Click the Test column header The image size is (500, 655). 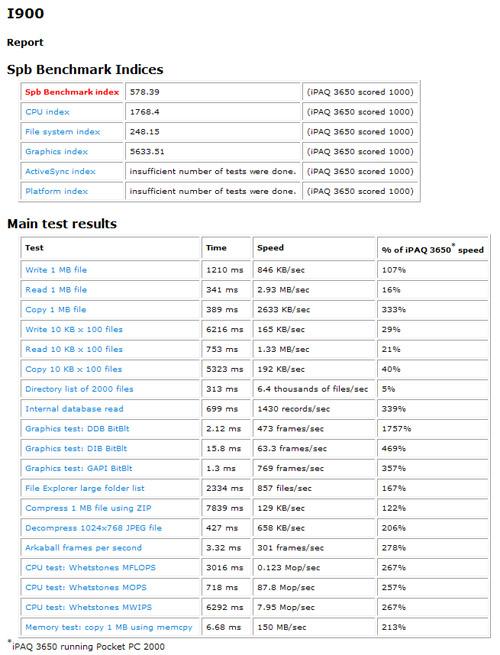(34, 248)
